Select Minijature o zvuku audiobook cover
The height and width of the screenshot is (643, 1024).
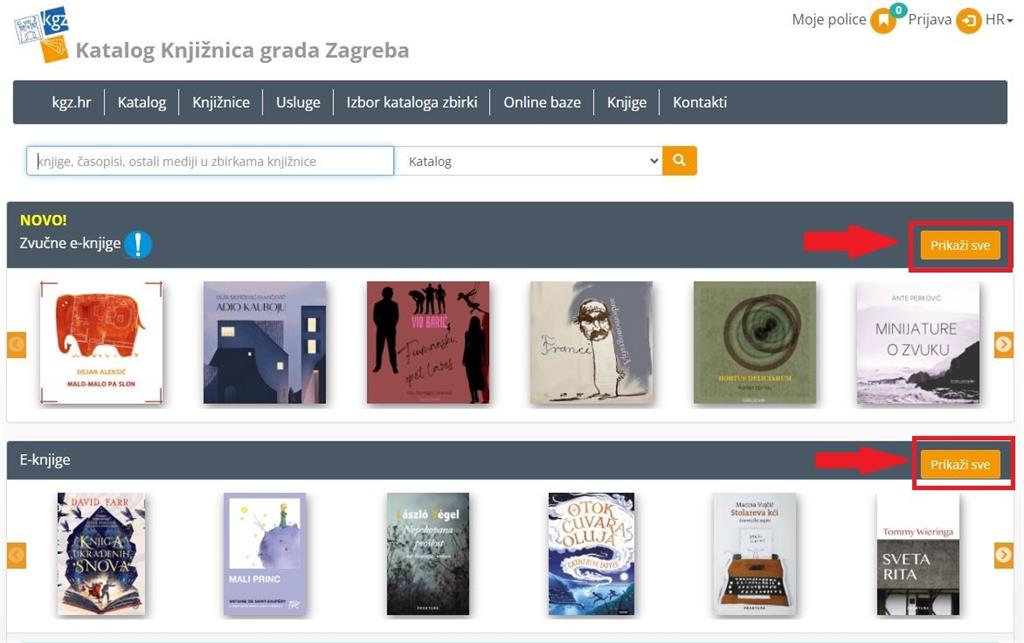point(917,342)
